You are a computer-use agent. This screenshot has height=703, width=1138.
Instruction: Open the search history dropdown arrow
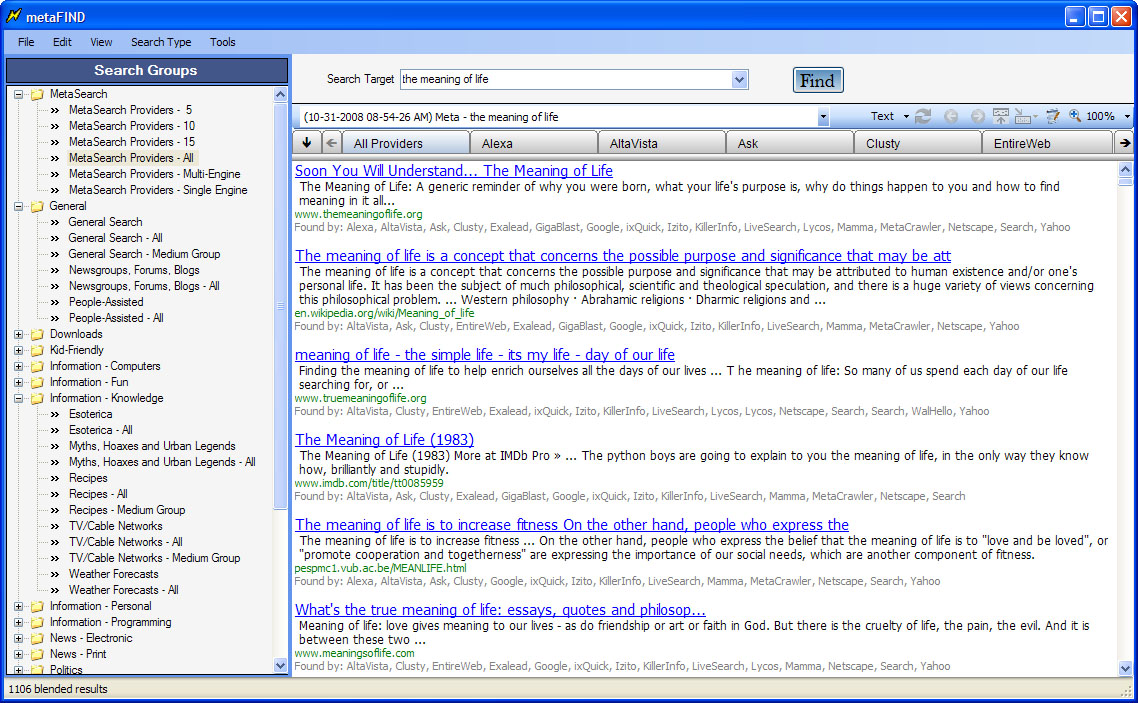(x=822, y=117)
